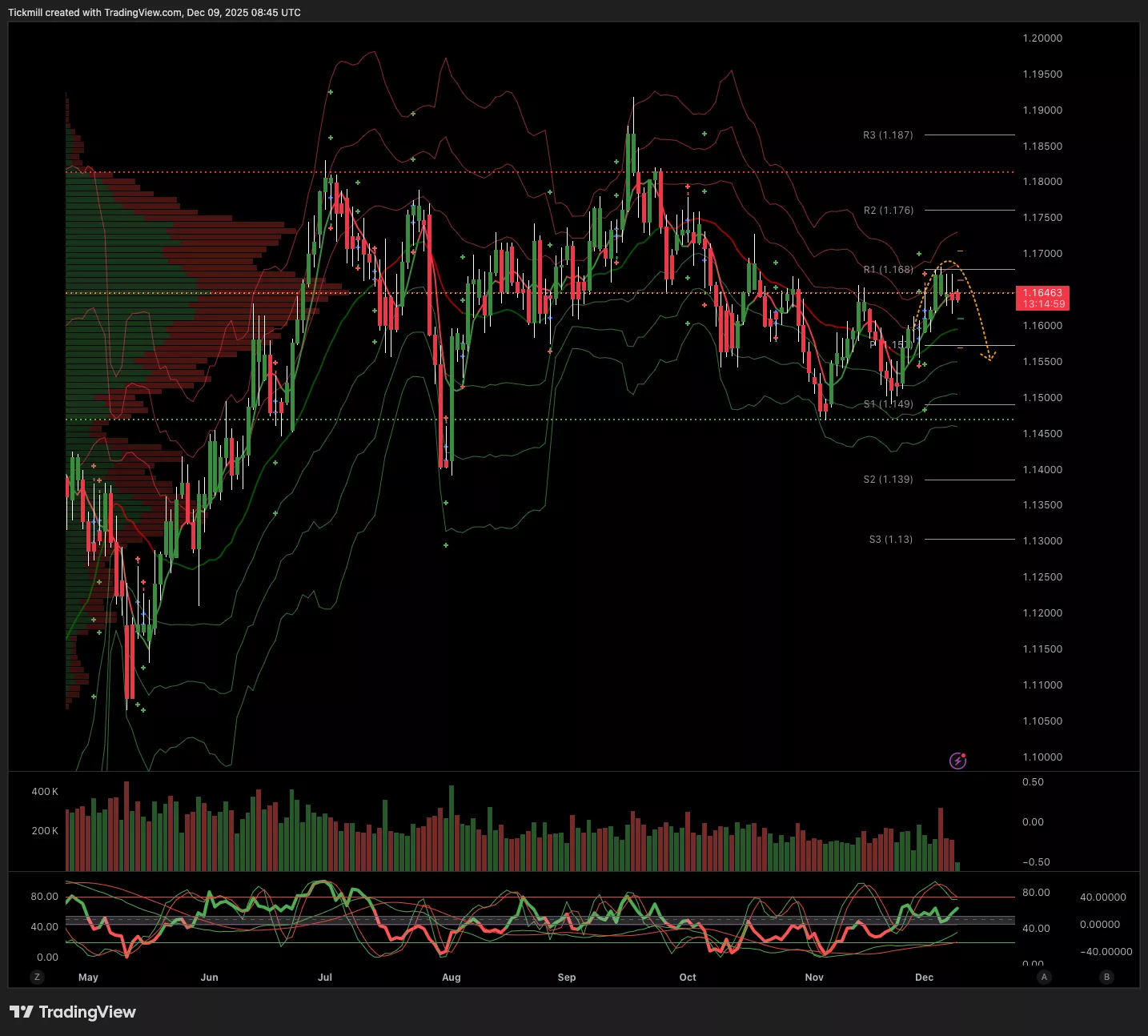Click the Dec label on time axis
The image size is (1148, 1036).
tap(924, 978)
